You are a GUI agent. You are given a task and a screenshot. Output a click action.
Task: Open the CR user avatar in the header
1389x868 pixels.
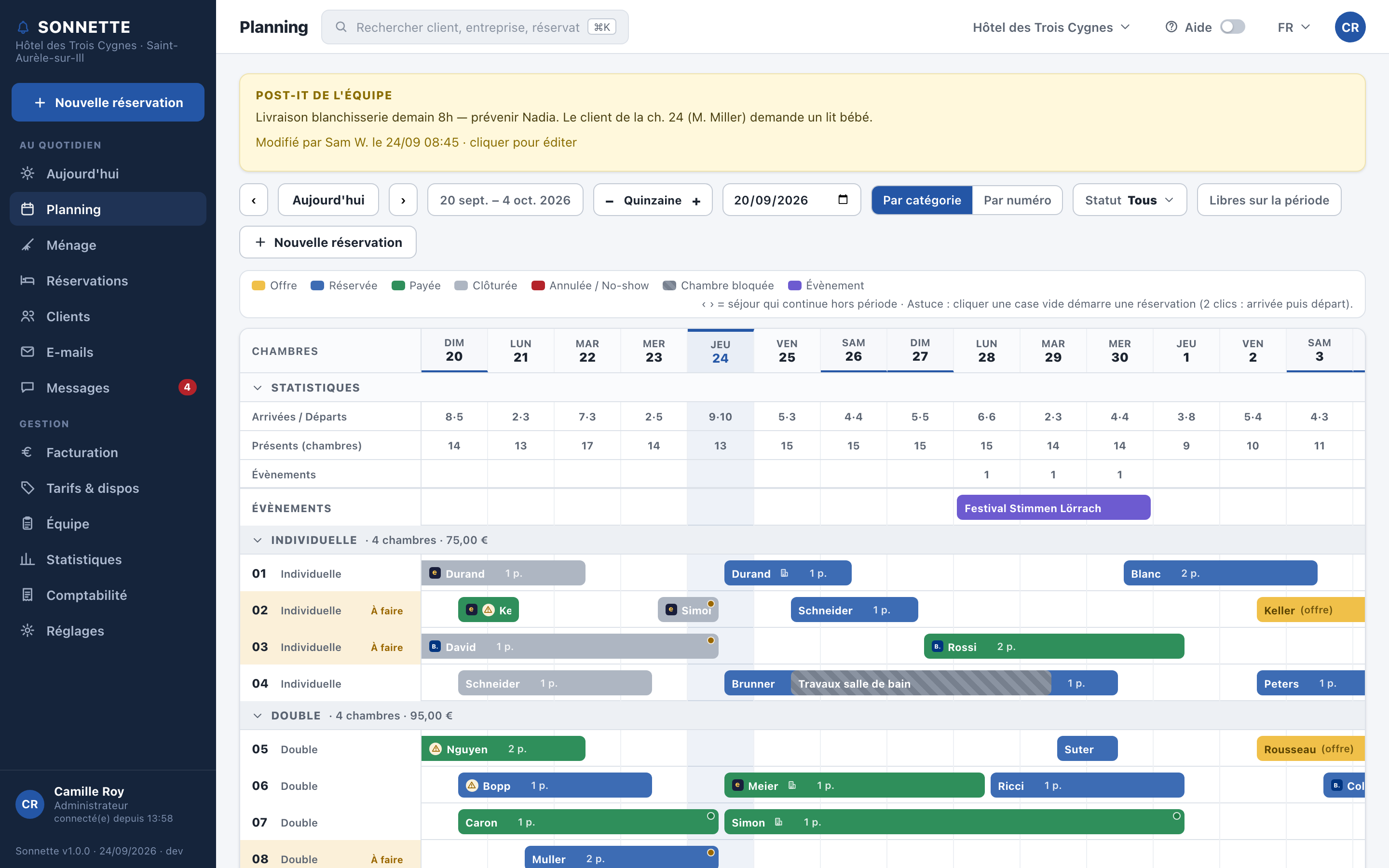pyautogui.click(x=1350, y=27)
